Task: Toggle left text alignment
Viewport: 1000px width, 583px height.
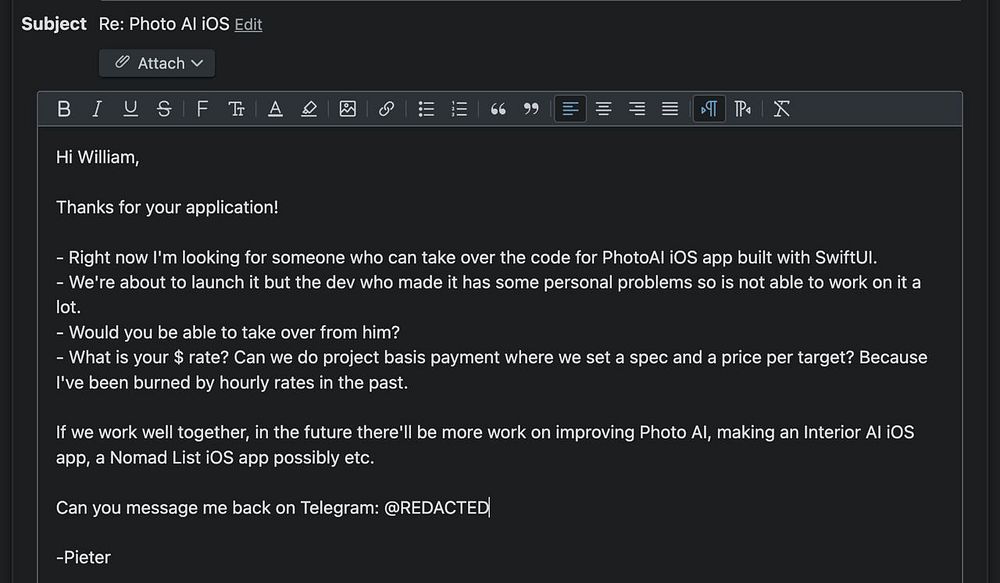Action: [570, 109]
